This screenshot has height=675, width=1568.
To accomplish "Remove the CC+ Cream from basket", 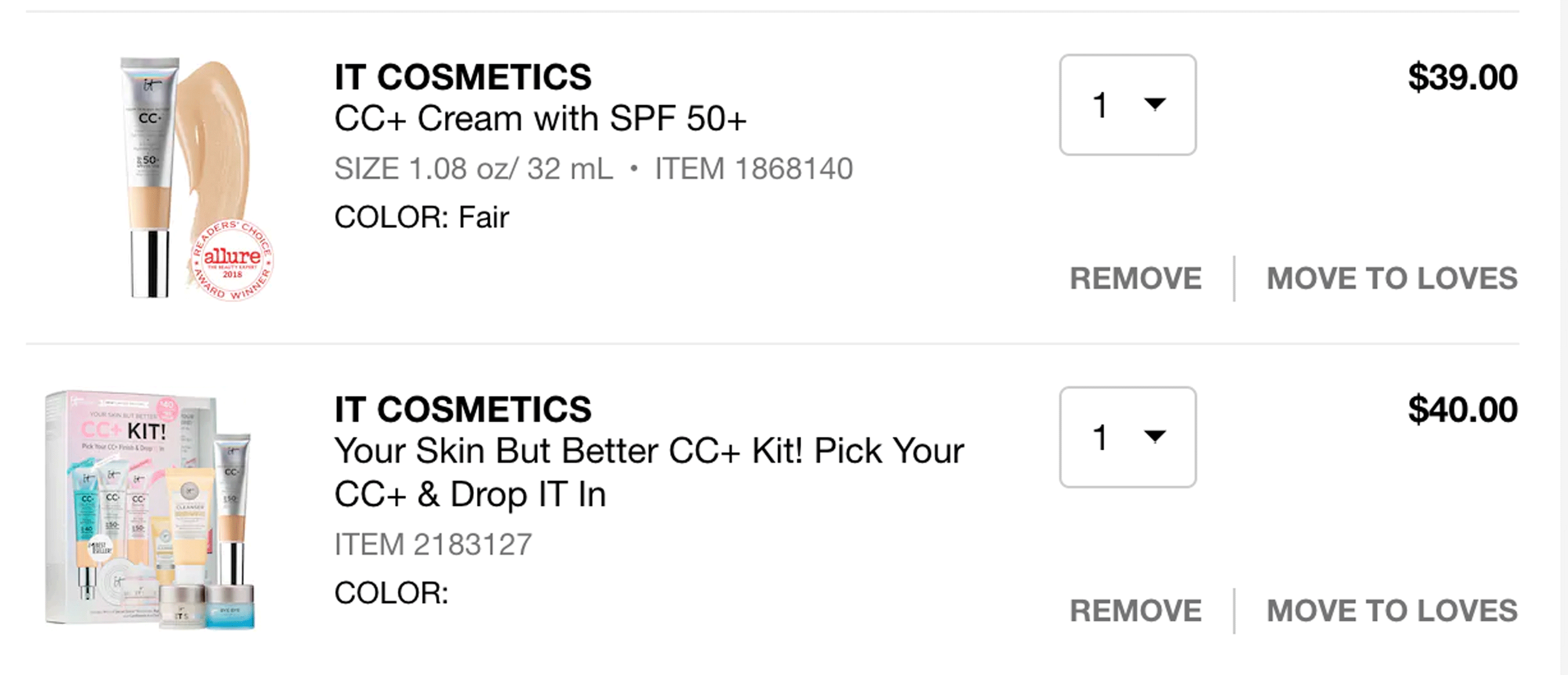I will tap(1136, 279).
